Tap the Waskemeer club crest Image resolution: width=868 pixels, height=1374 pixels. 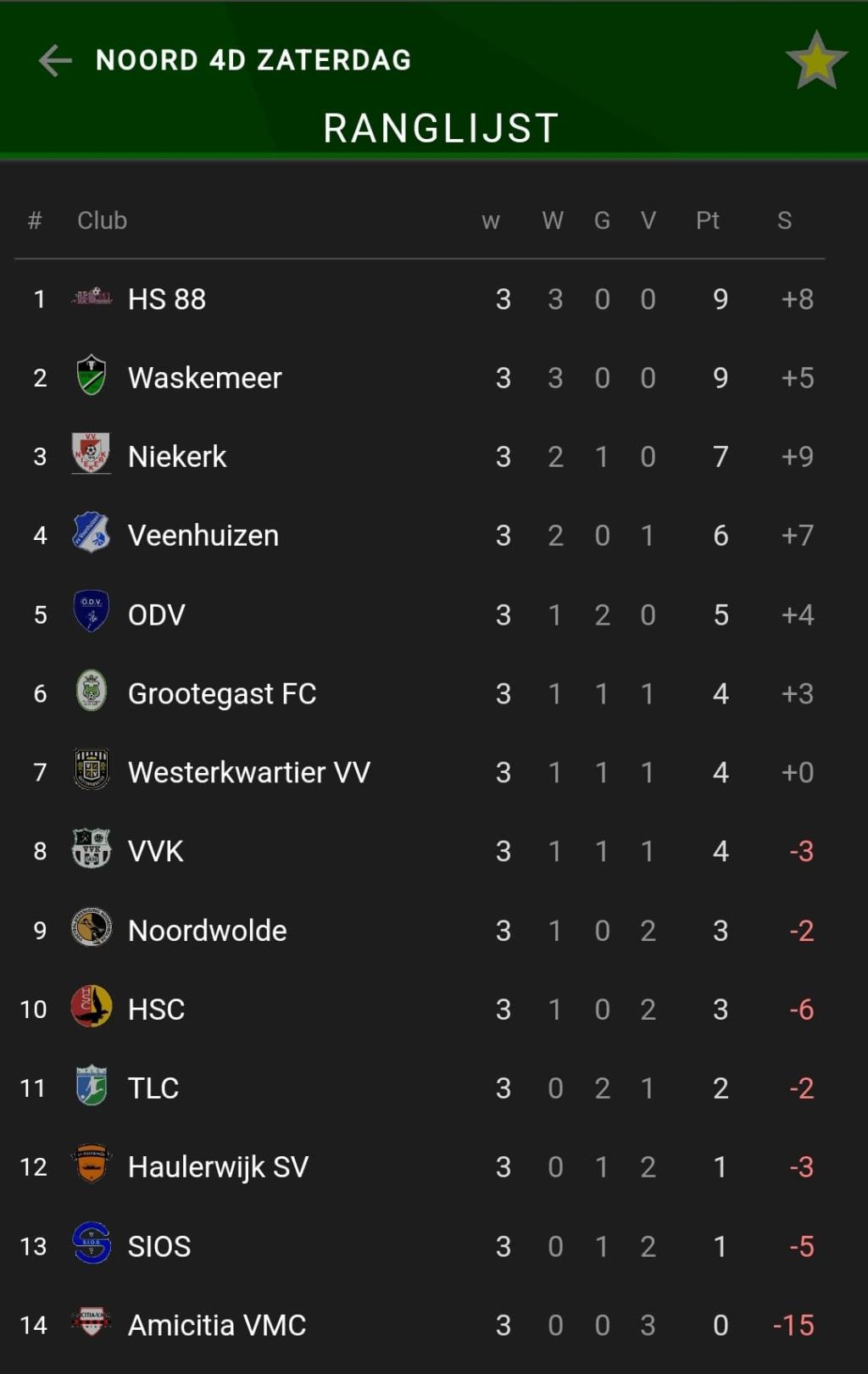[92, 376]
